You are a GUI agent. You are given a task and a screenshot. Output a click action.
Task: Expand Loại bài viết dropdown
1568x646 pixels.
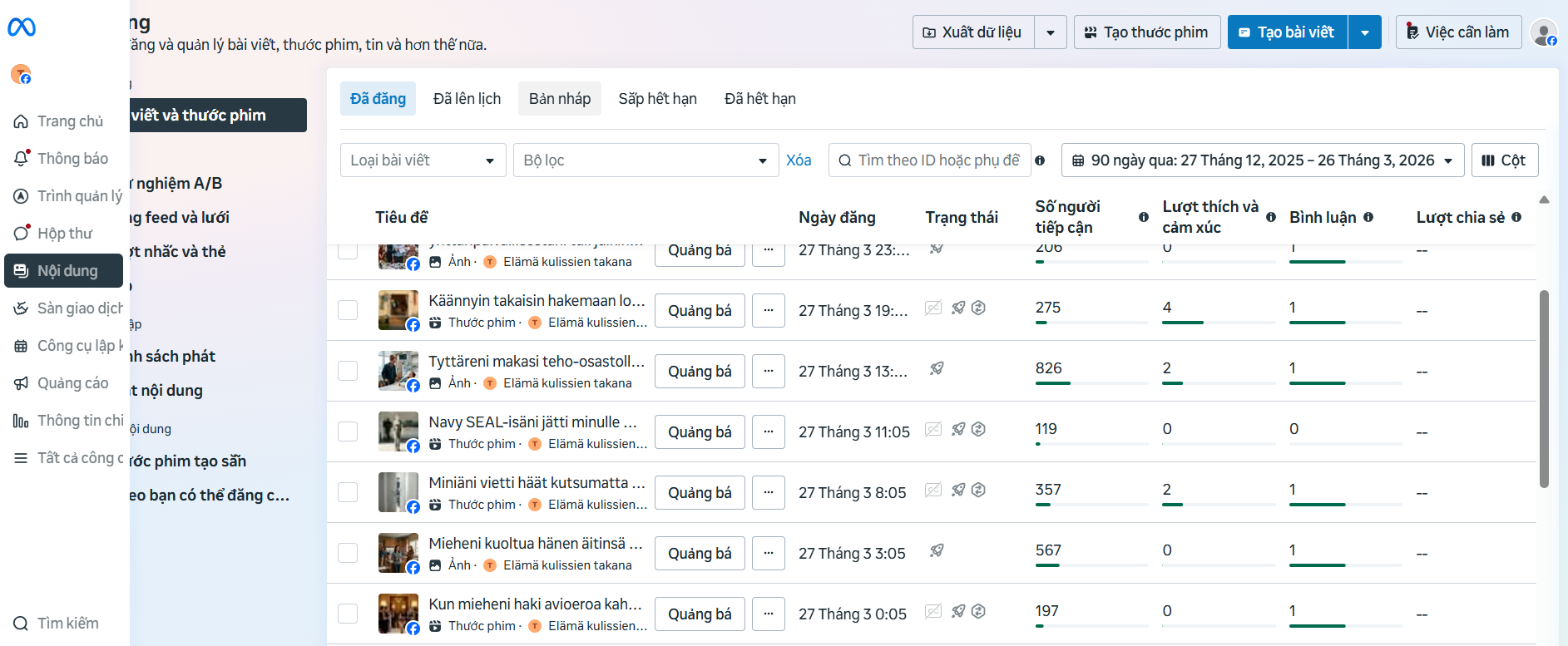[x=423, y=160]
